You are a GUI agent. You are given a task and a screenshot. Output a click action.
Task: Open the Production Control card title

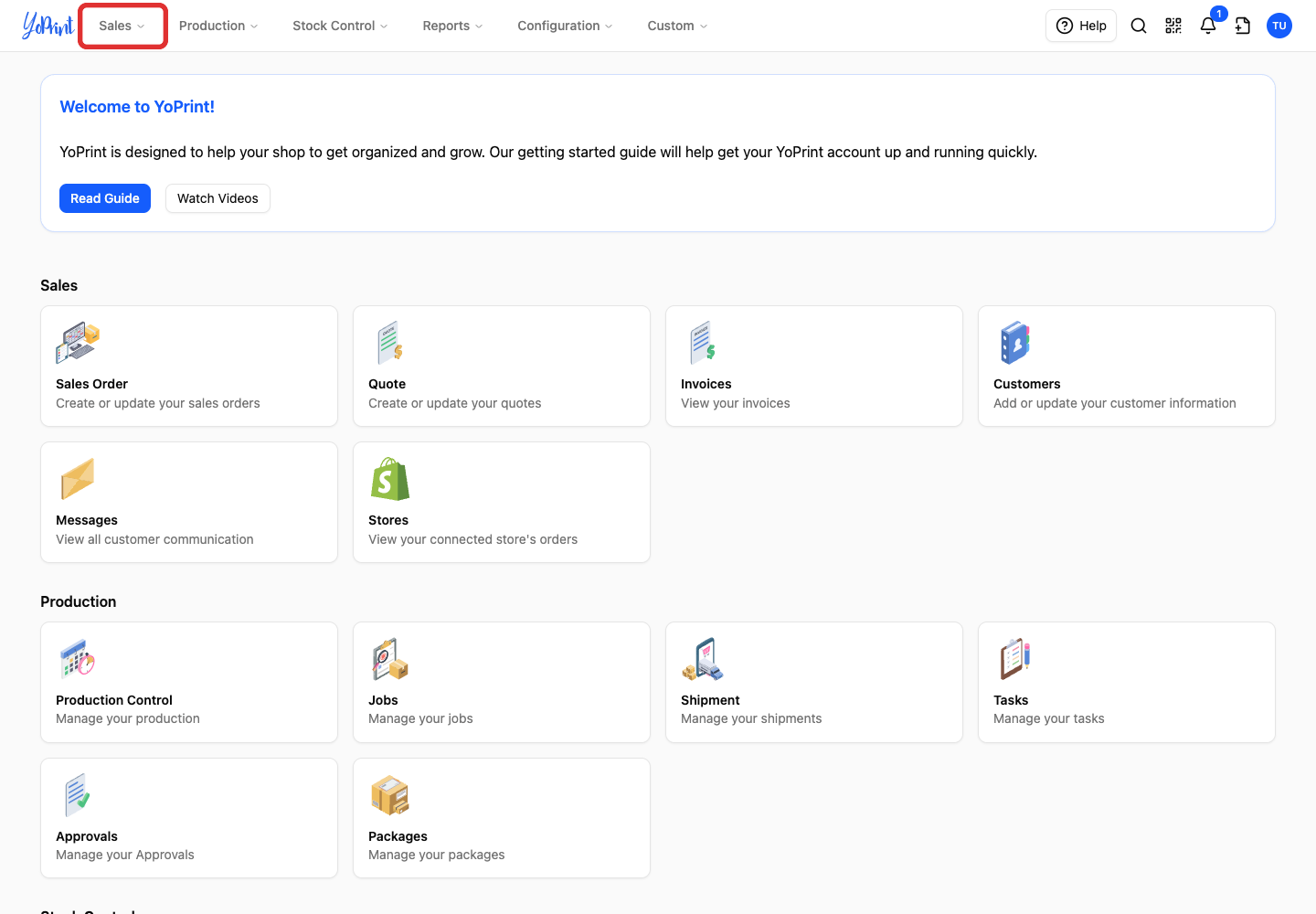pos(114,700)
